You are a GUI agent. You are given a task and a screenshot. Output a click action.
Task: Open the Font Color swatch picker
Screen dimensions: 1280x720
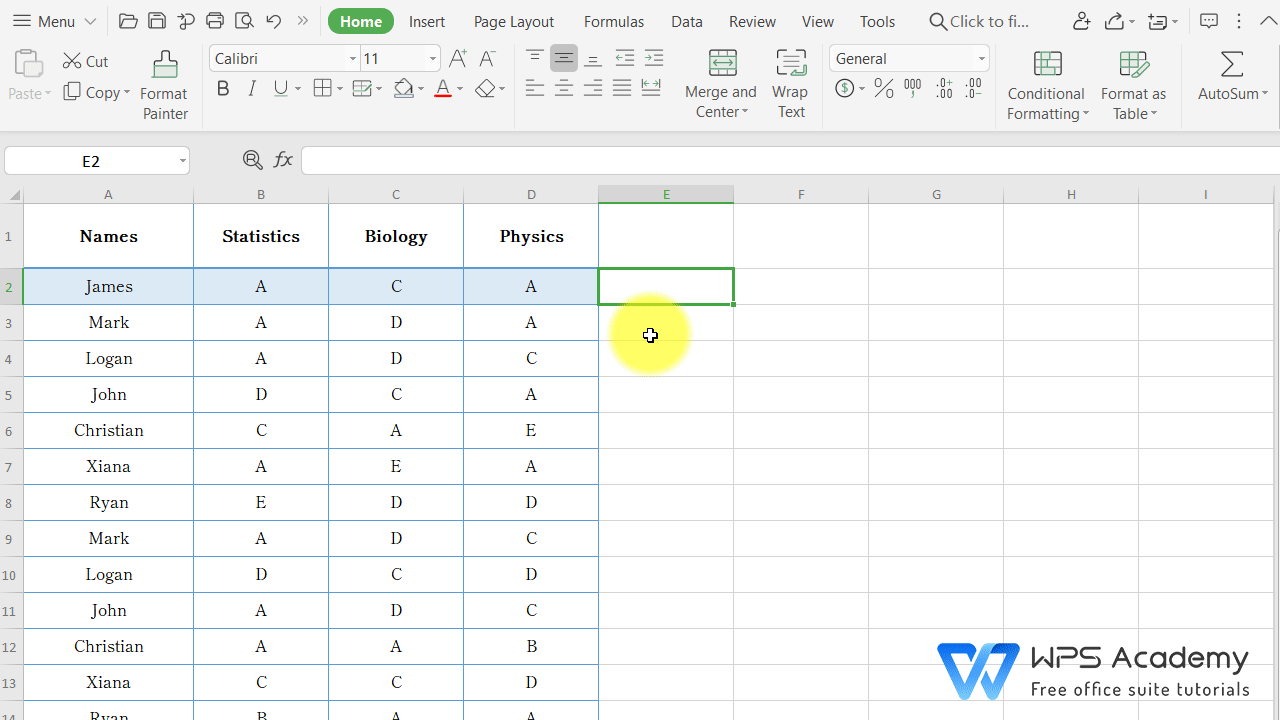459,88
